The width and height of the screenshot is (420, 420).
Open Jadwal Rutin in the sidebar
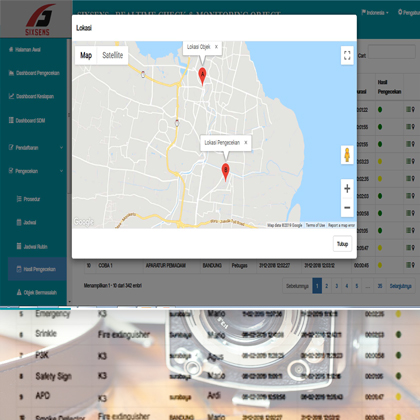pos(32,247)
